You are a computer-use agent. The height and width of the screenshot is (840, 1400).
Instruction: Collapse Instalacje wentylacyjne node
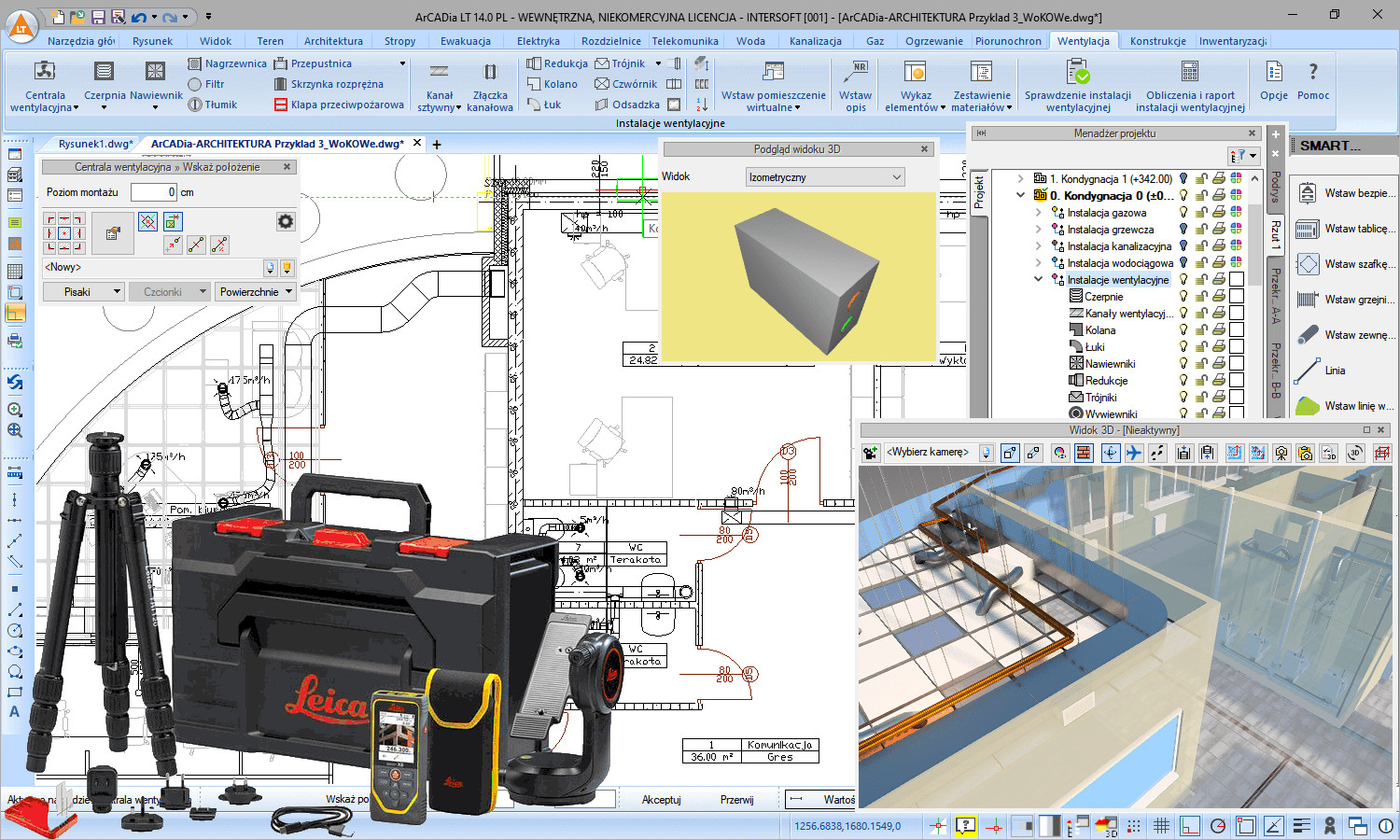pos(1038,280)
